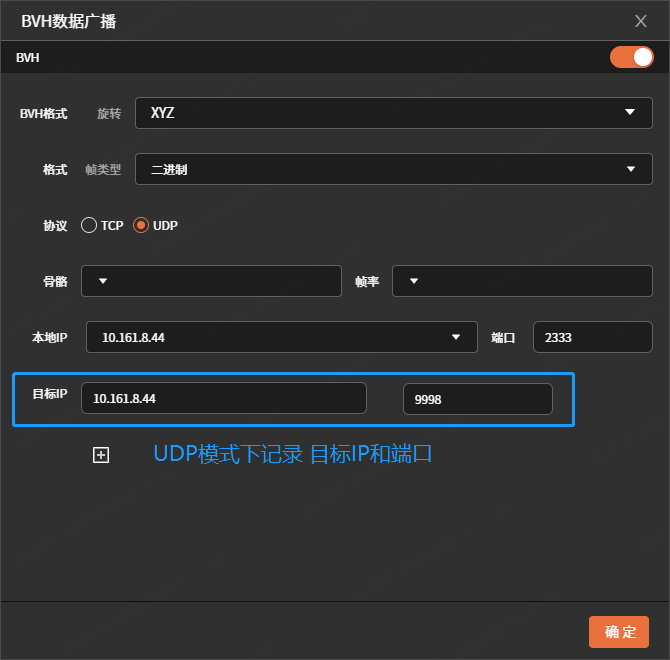The image size is (670, 660).
Task: Expand the 帧类型 二进制 dropdown
Action: [x=393, y=169]
